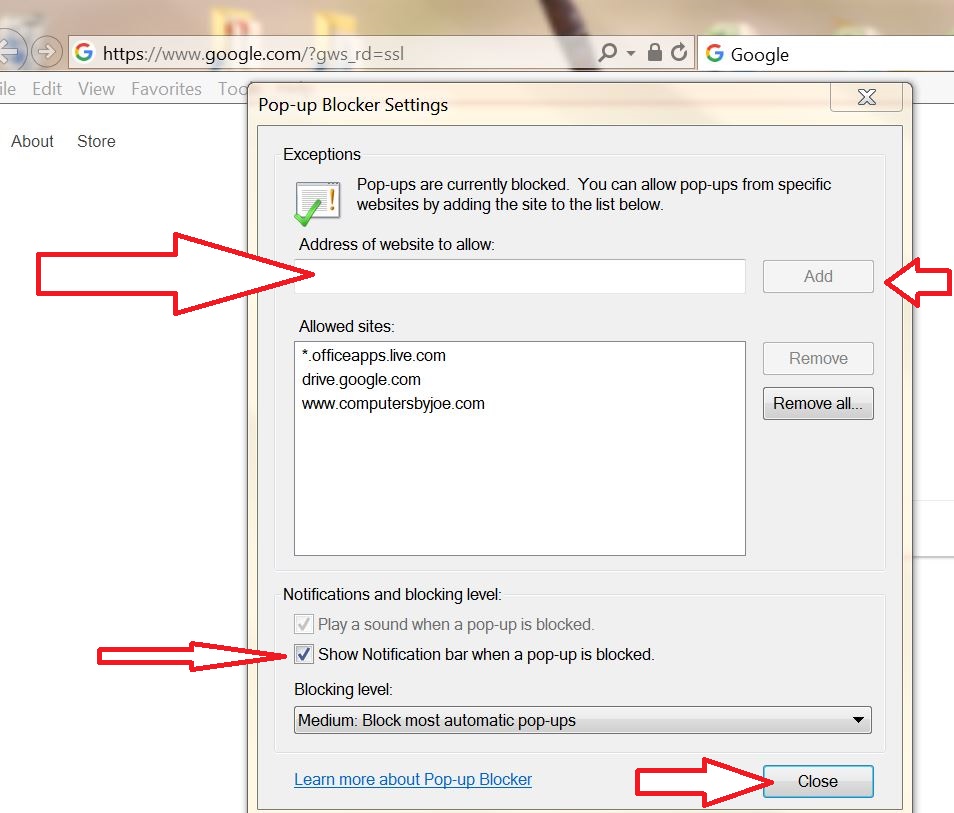The width and height of the screenshot is (954, 813).
Task: Click the Google favicon in address bar
Action: 84,52
